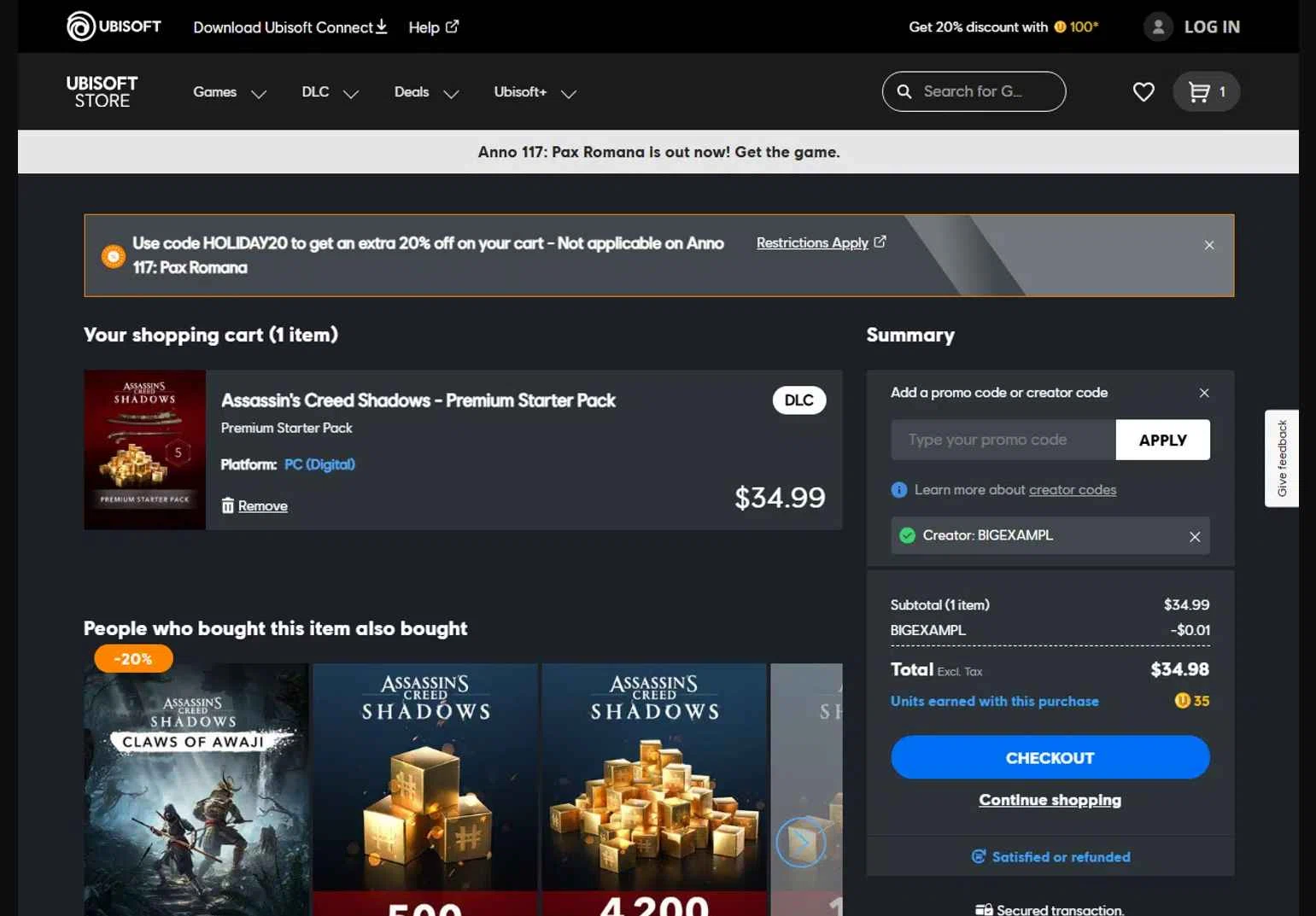Click the Anno 117 Pax Romana announcement

(x=658, y=152)
